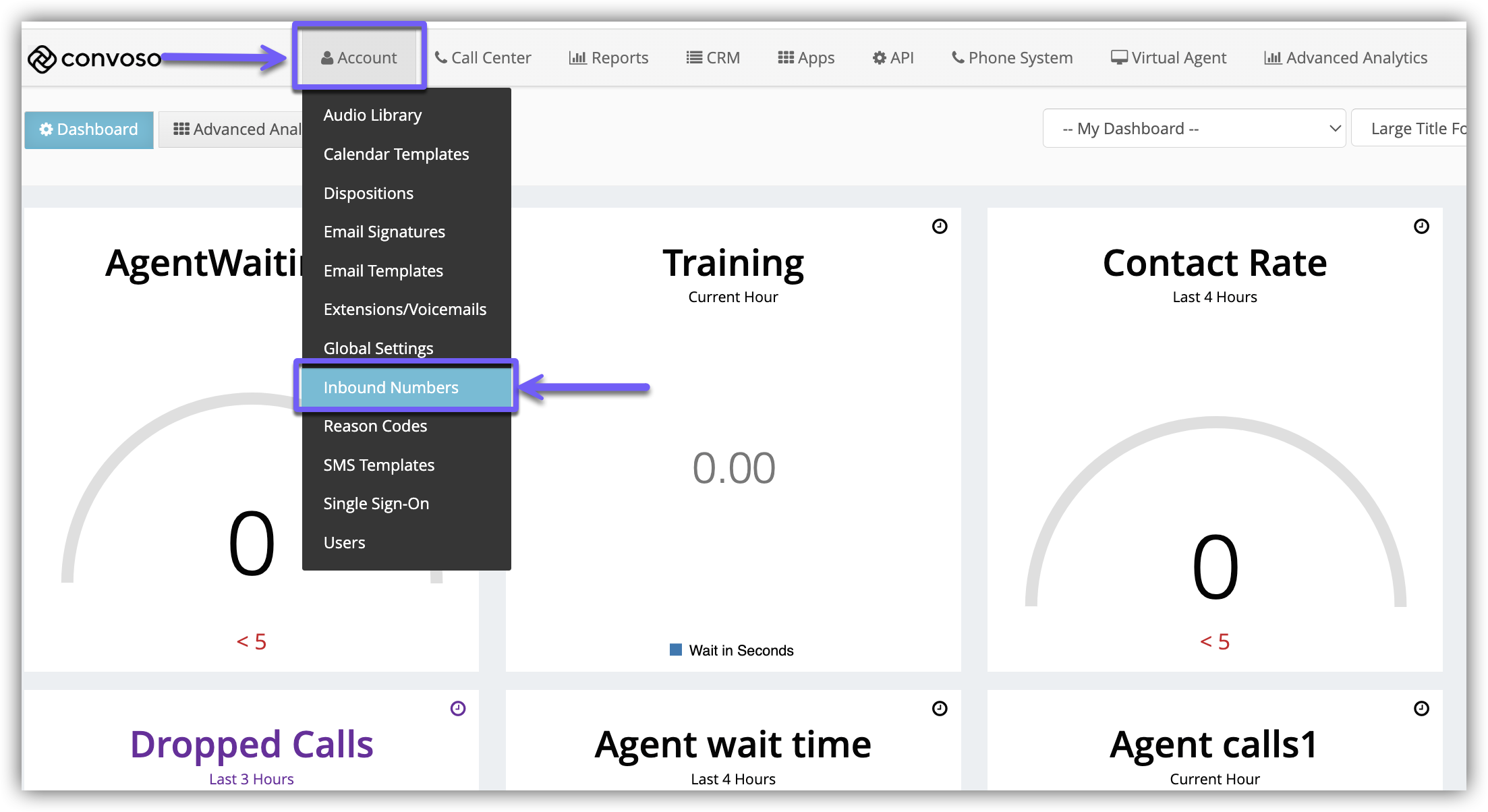Click clock icon on Agent wait time
Viewport: 1488px width, 812px height.
click(940, 708)
